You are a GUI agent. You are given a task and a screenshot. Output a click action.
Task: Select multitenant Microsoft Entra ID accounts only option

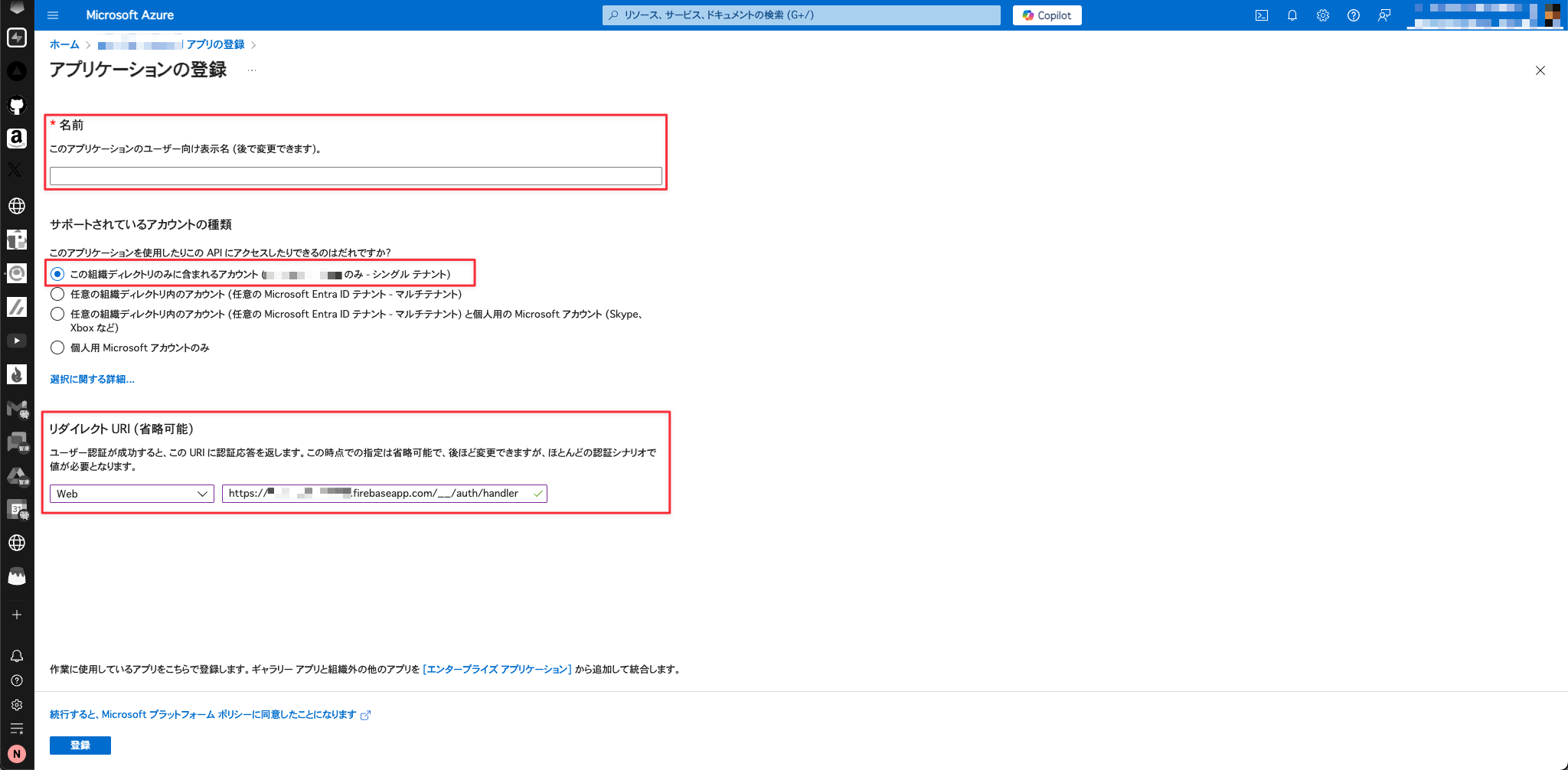57,294
